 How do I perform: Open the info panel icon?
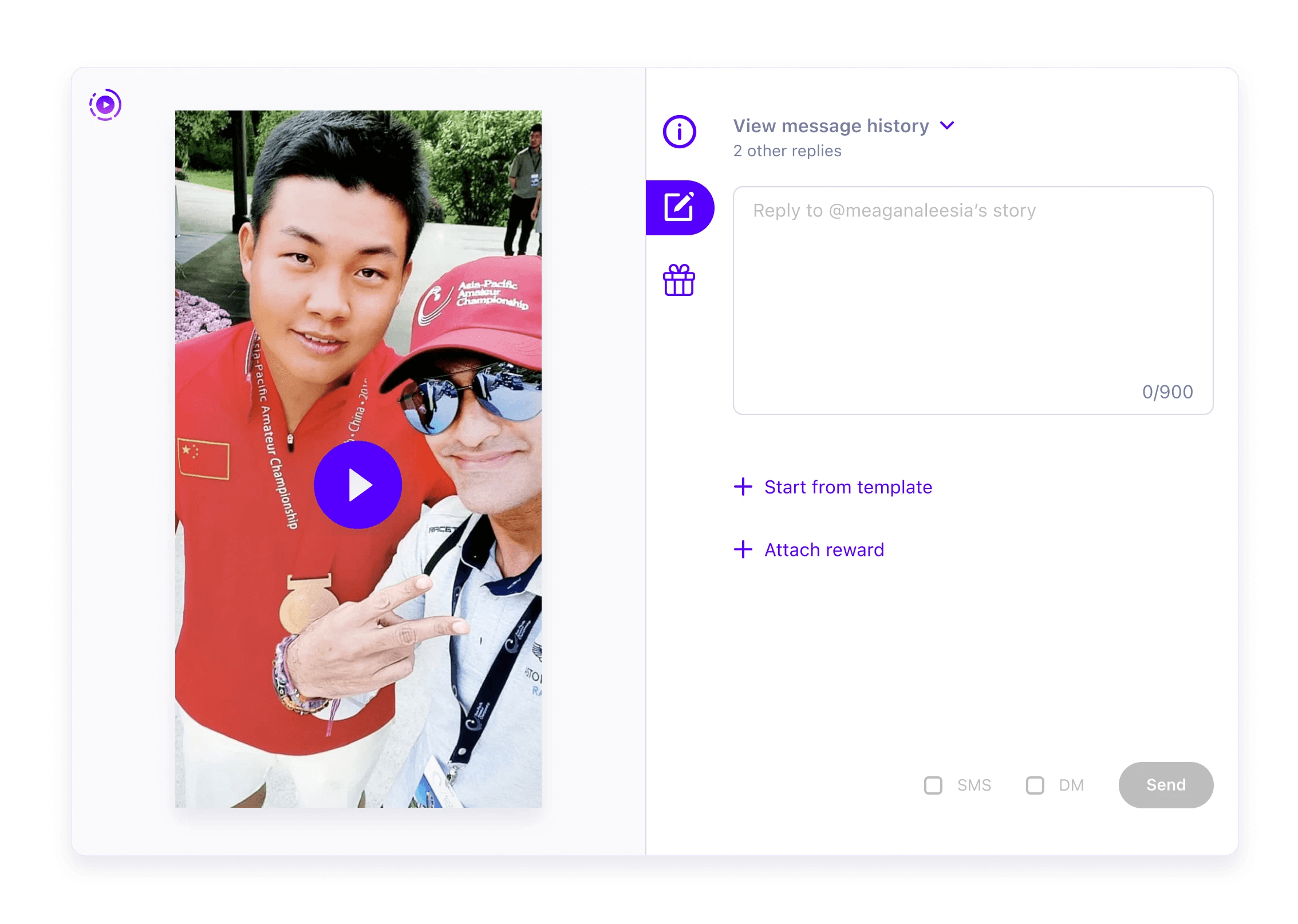[x=679, y=132]
